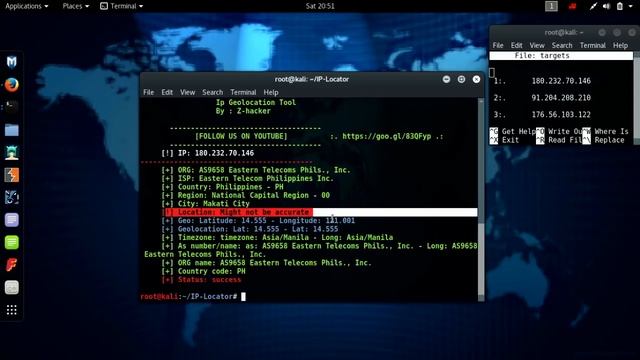Open the Places menu
This screenshot has height=360, width=640.
[x=76, y=6]
